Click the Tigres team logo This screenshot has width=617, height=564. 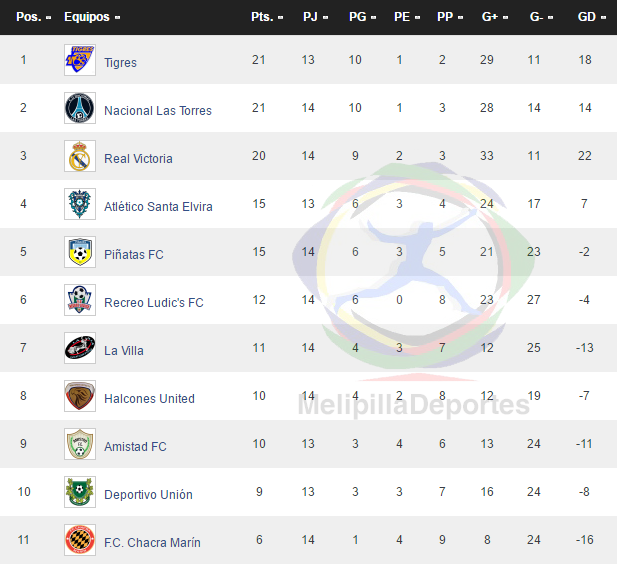[80, 60]
